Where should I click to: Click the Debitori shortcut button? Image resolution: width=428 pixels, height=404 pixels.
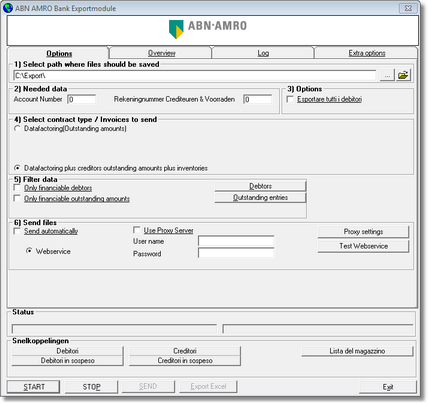click(x=67, y=351)
